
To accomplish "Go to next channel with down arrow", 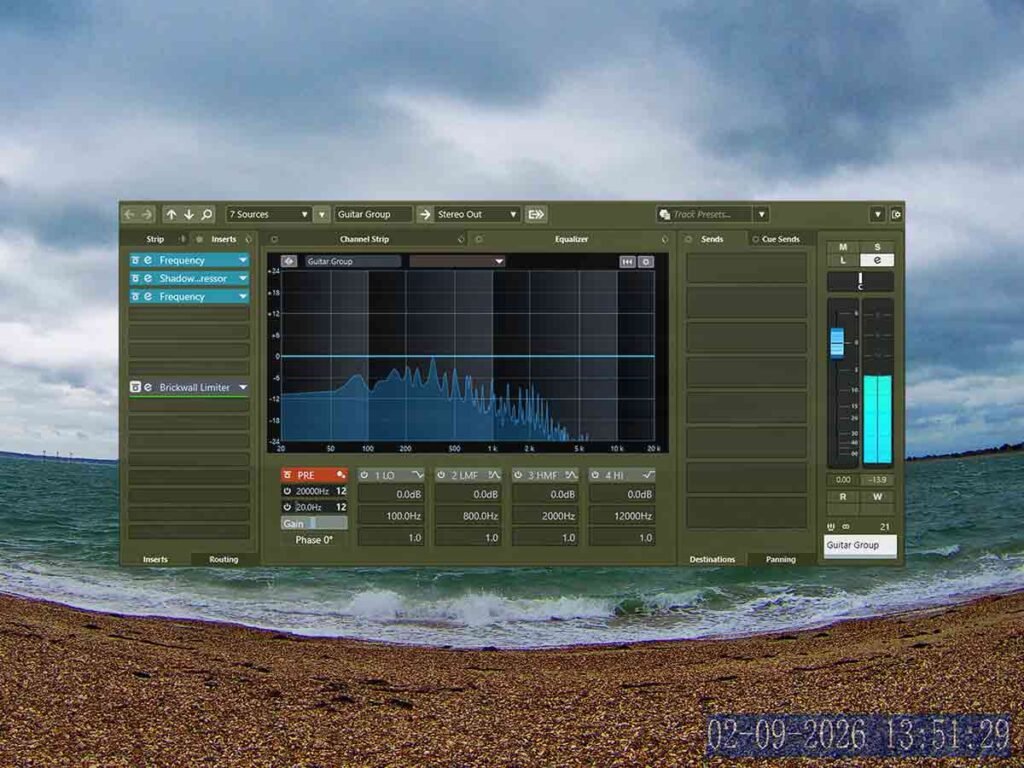I will (x=189, y=214).
